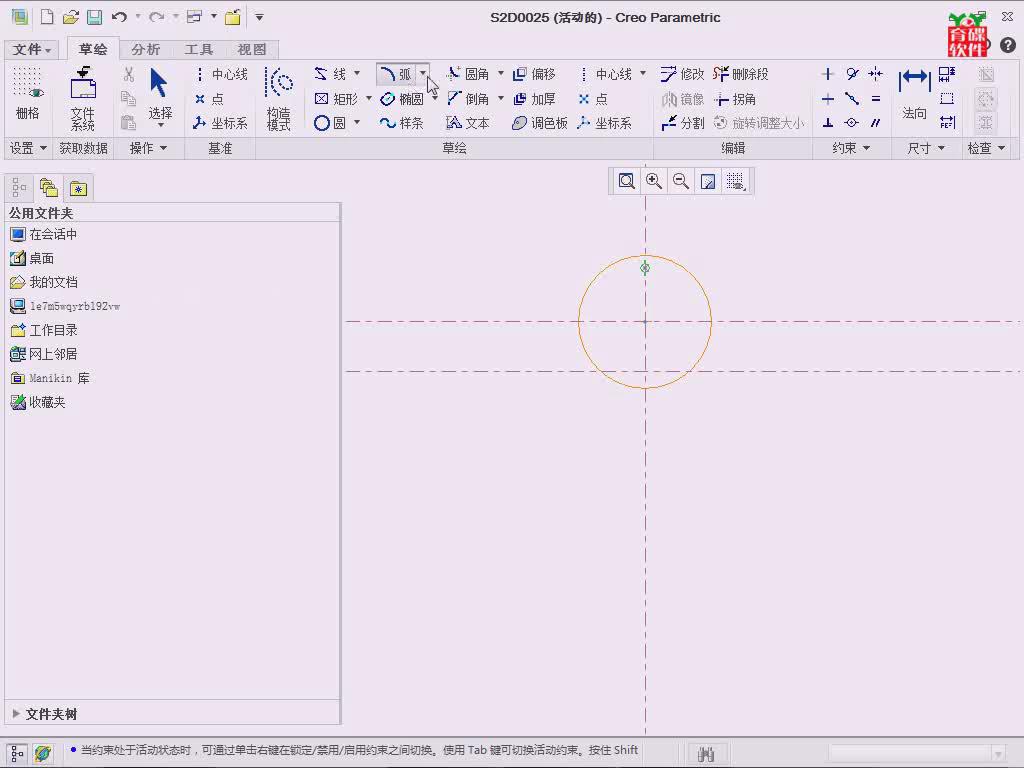This screenshot has height=768, width=1024.
Task: Apply the Tangent constraint icon
Action: pyautogui.click(x=852, y=74)
